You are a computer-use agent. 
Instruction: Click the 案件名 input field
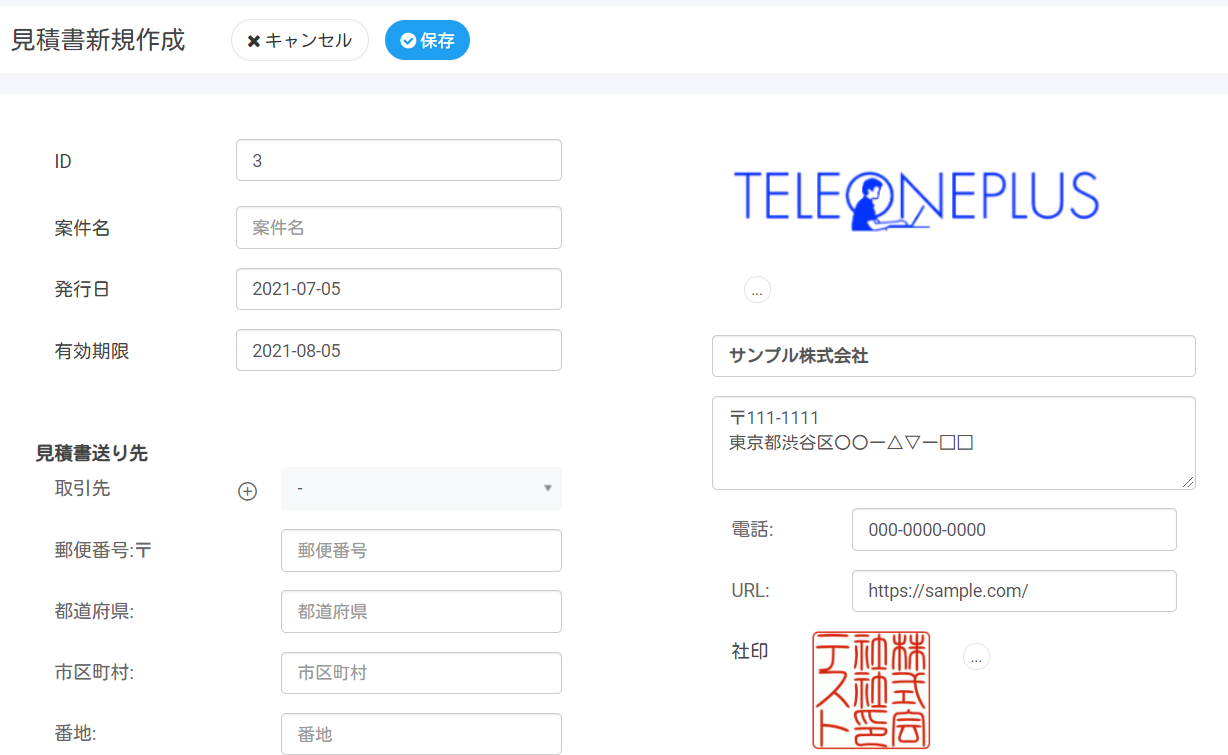[399, 227]
